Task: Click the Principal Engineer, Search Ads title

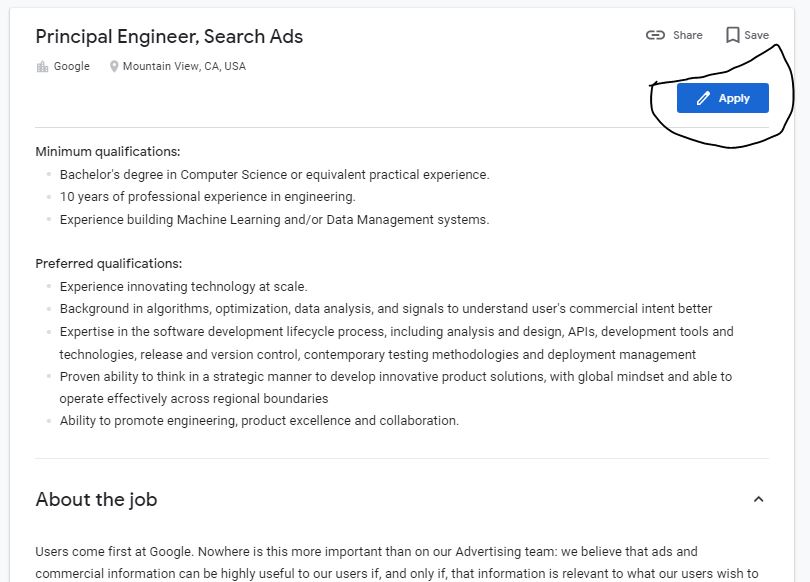Action: pyautogui.click(x=169, y=37)
